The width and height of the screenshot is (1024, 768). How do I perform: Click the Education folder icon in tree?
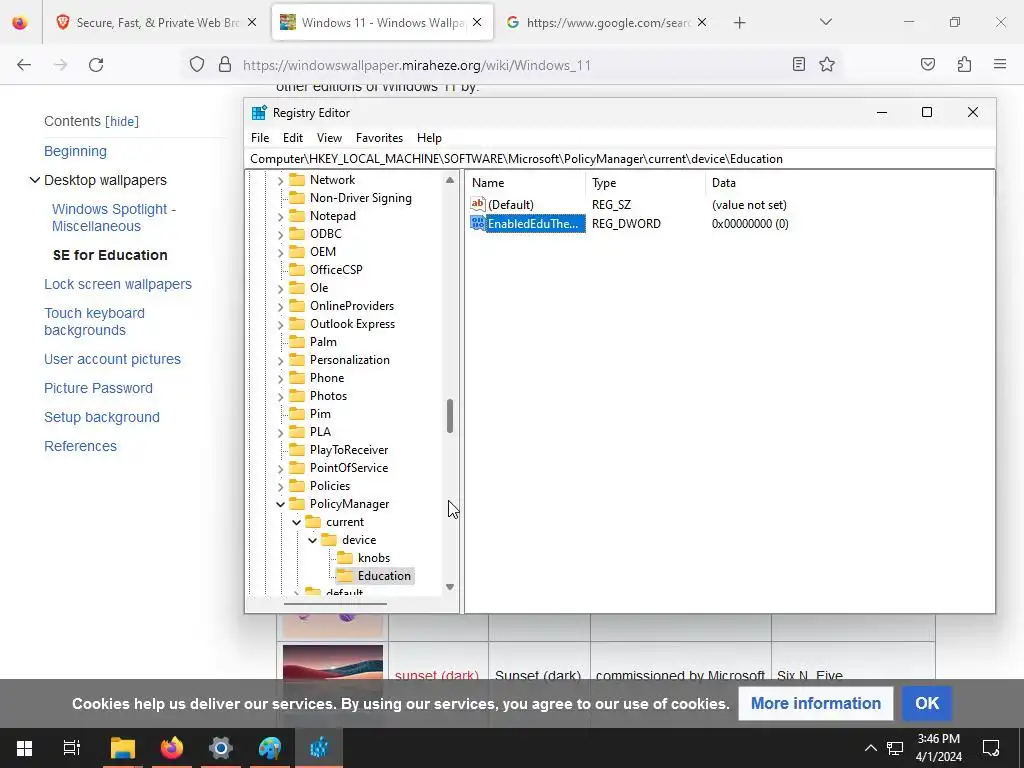pyautogui.click(x=344, y=575)
